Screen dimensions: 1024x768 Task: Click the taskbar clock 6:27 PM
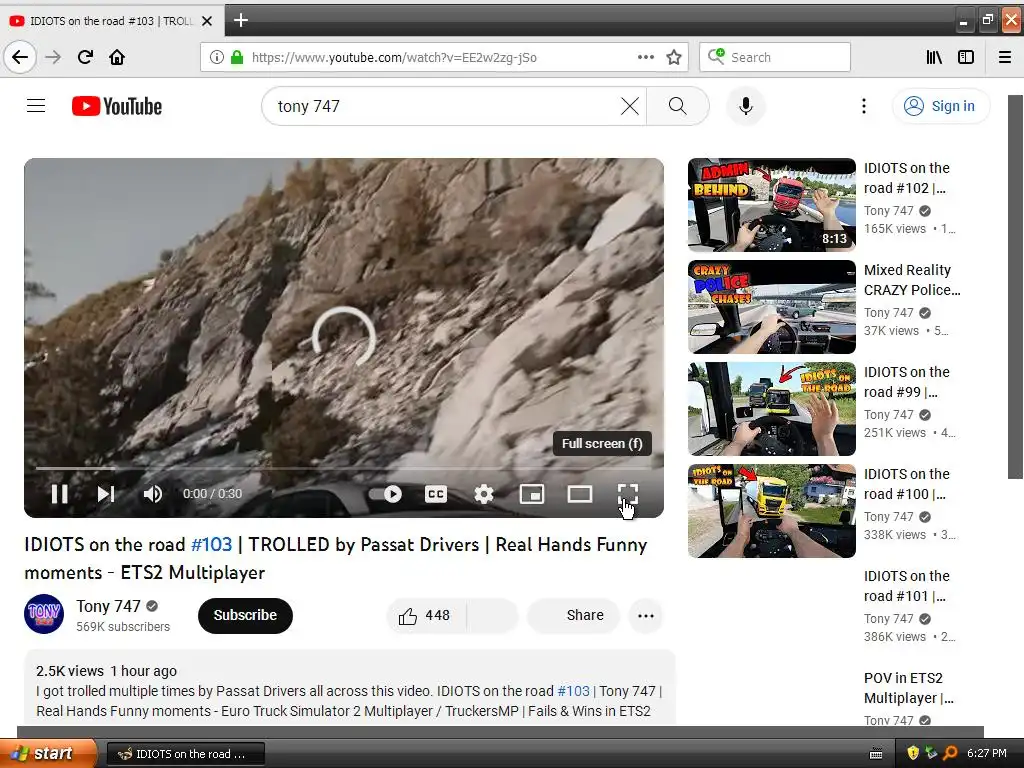(x=986, y=753)
